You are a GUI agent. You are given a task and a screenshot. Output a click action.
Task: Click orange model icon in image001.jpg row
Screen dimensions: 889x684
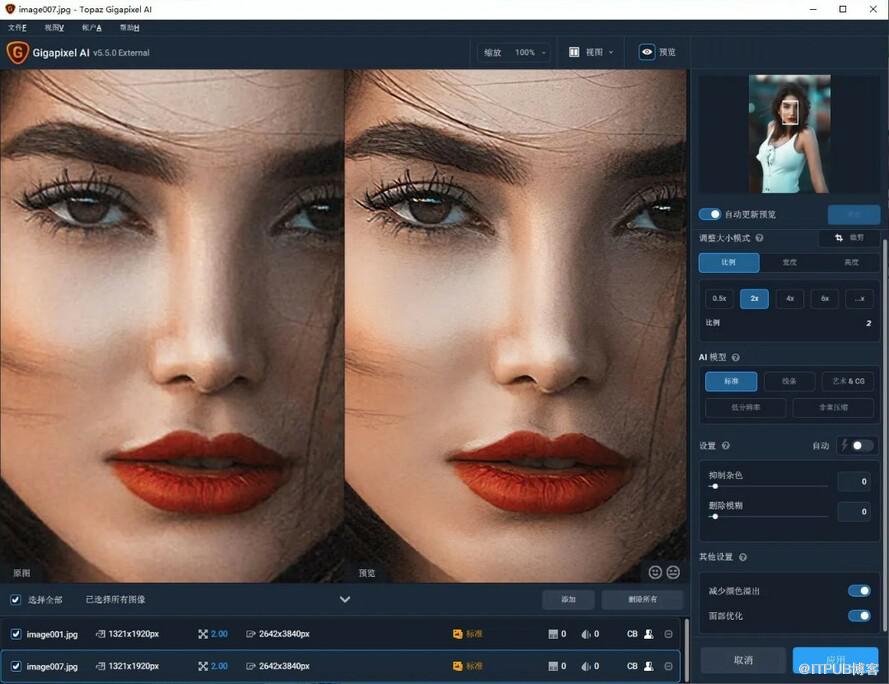tap(458, 634)
